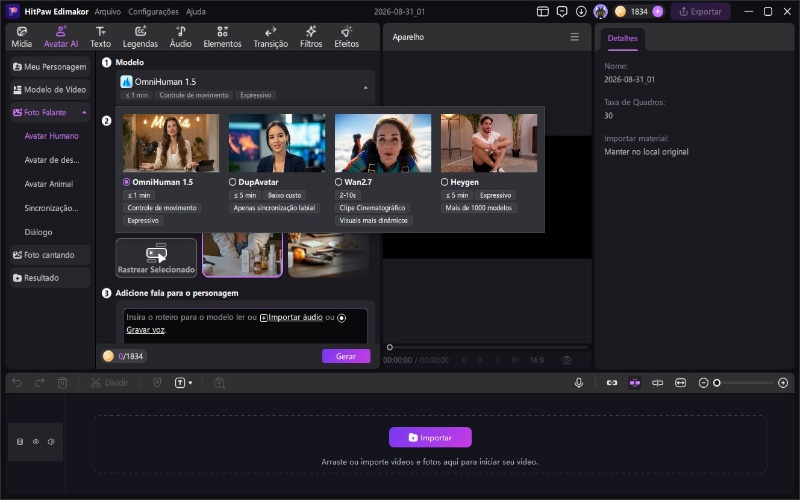Open the feedback message icon
The width and height of the screenshot is (800, 500).
pos(562,11)
